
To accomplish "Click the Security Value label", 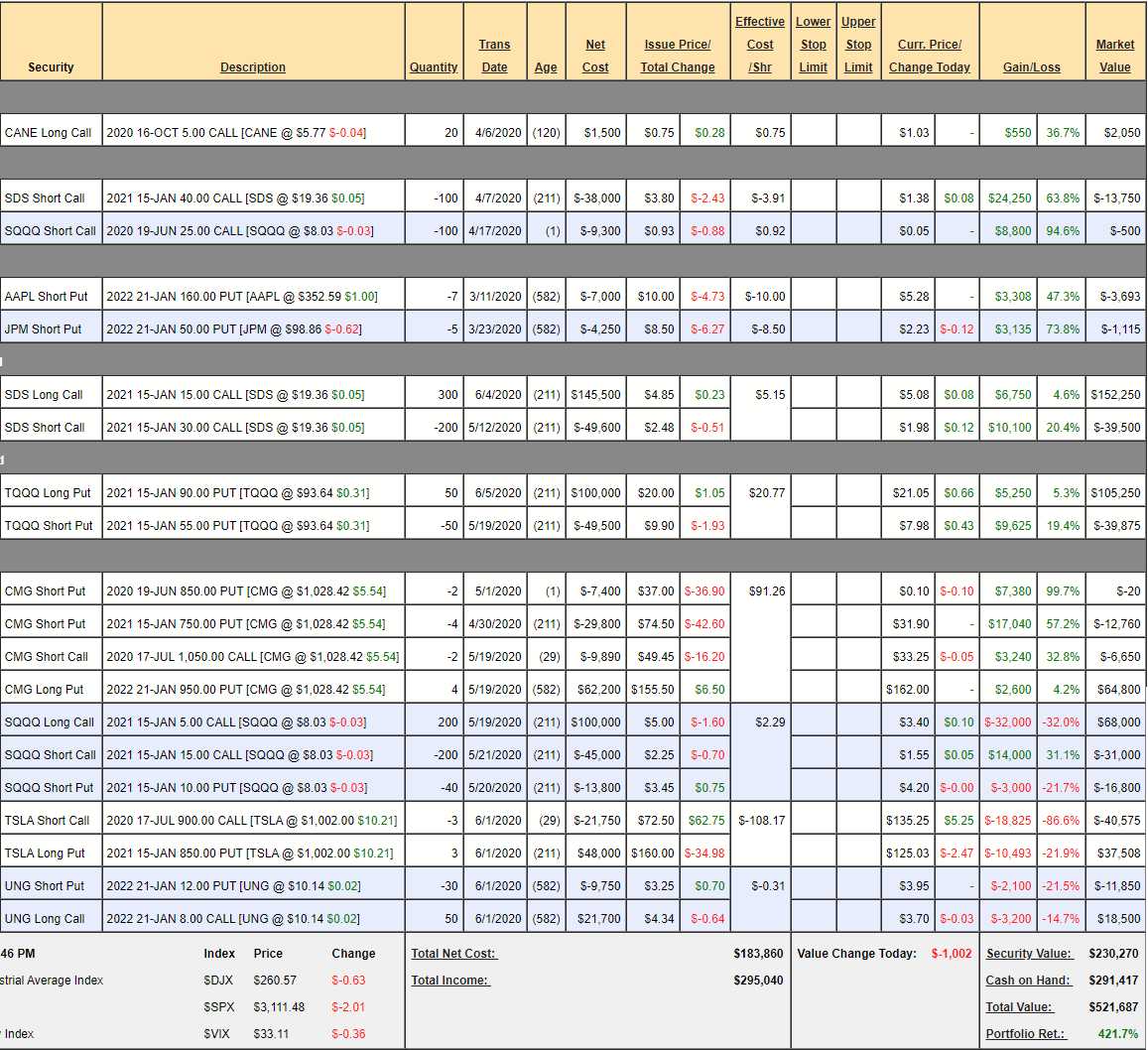I will tap(1029, 954).
